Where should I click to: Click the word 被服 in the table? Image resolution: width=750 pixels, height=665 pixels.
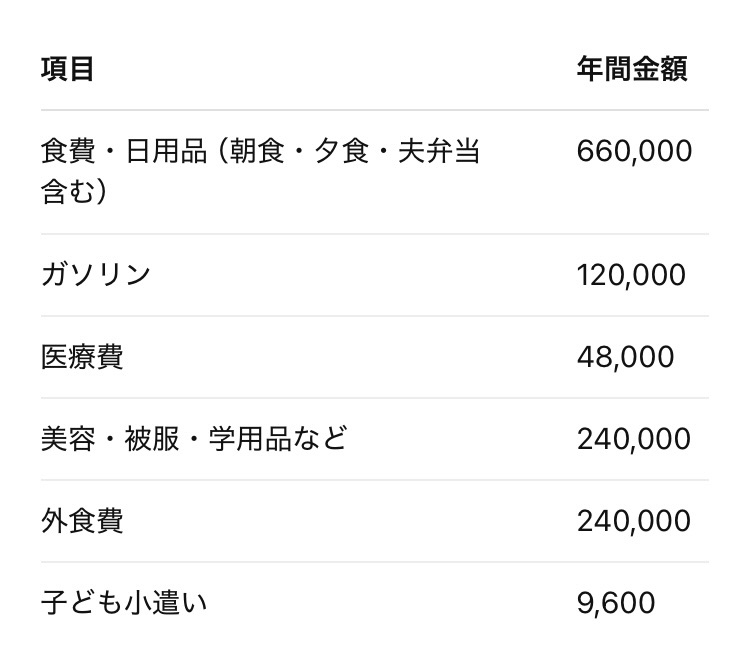click(x=152, y=439)
